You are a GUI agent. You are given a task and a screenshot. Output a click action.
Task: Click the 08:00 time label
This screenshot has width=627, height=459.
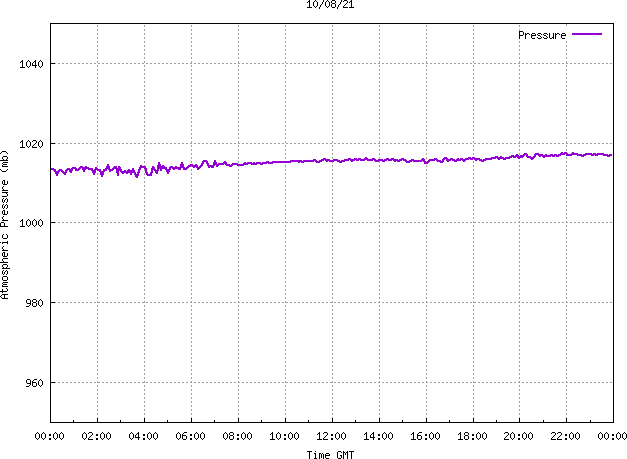coord(238,436)
